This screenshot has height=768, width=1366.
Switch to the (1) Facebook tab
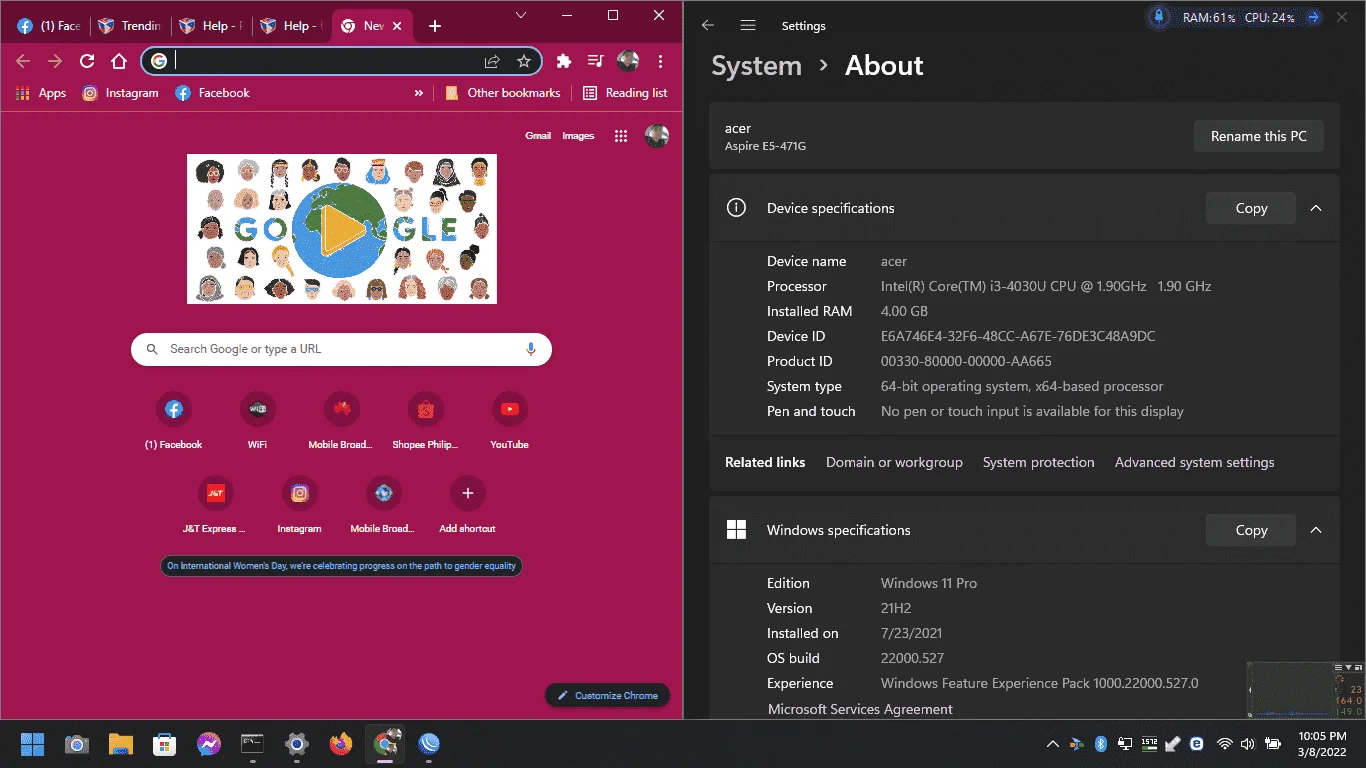pyautogui.click(x=48, y=26)
